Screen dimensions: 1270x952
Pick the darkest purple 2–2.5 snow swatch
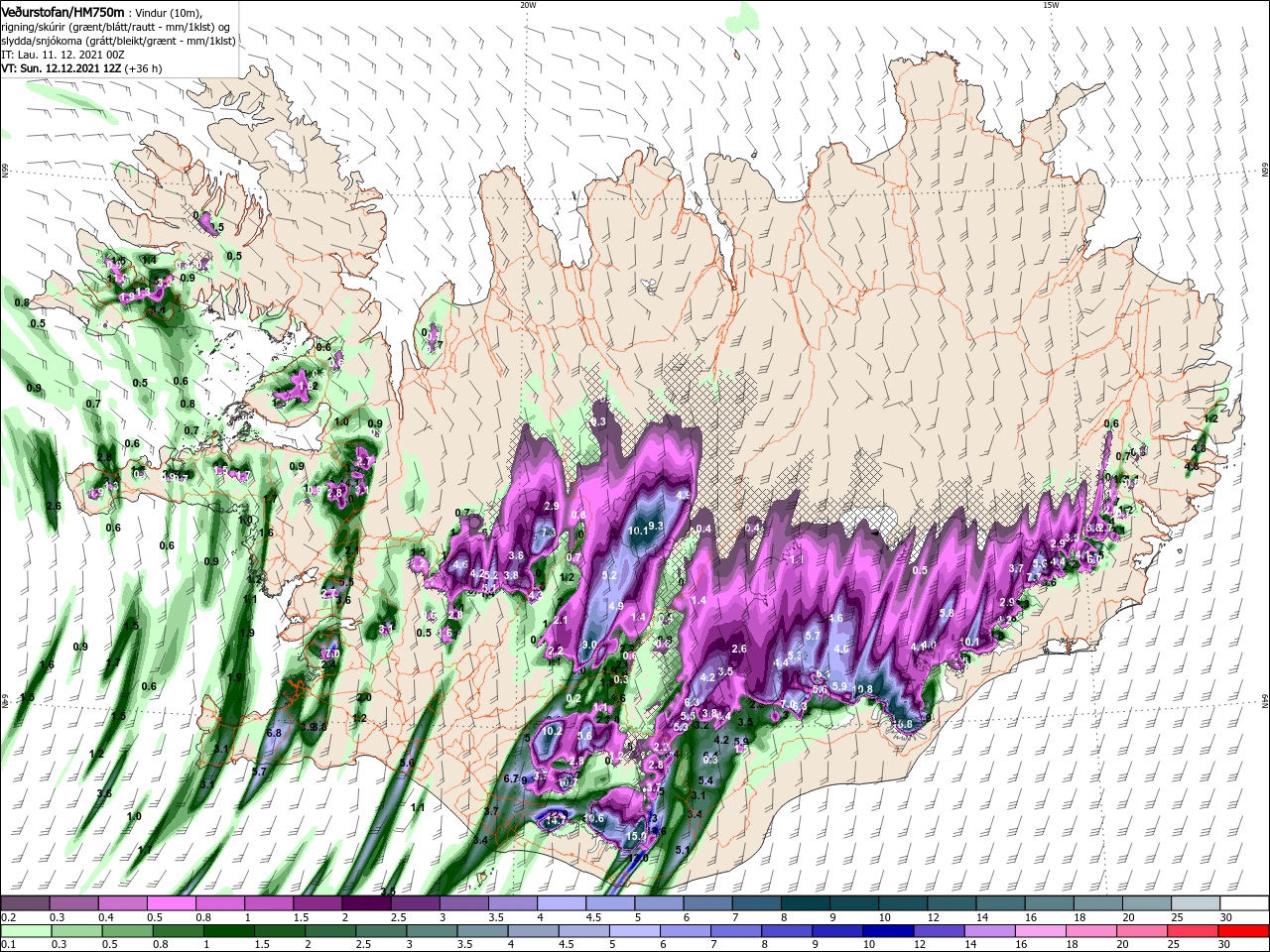coord(366,903)
